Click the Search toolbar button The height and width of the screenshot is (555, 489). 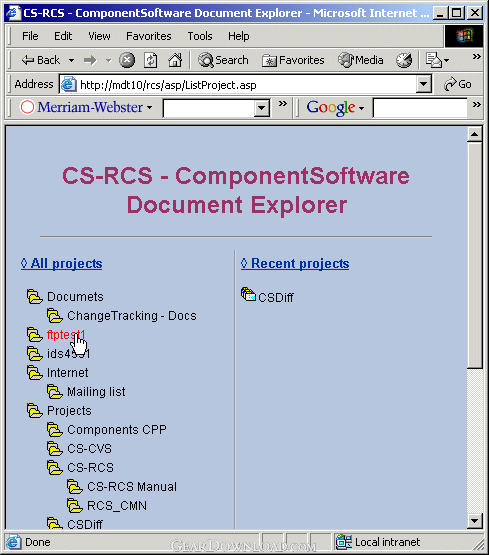(223, 60)
